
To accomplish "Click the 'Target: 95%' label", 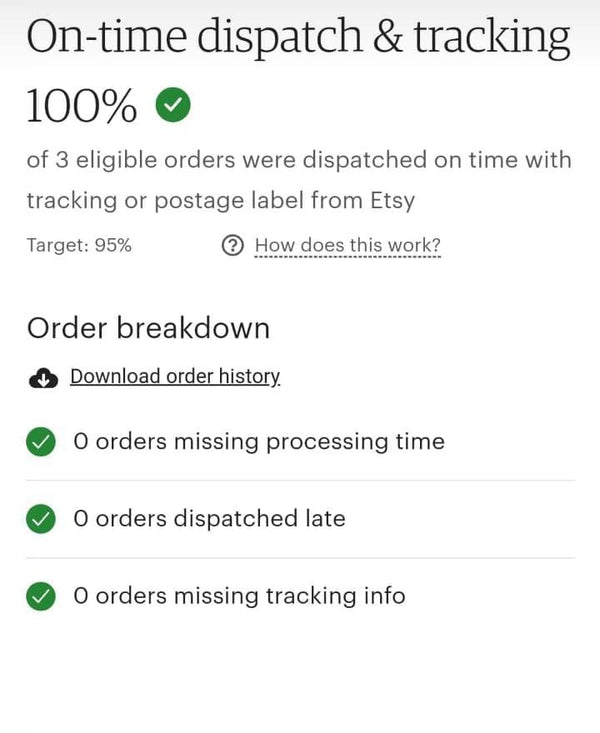I will [x=79, y=246].
